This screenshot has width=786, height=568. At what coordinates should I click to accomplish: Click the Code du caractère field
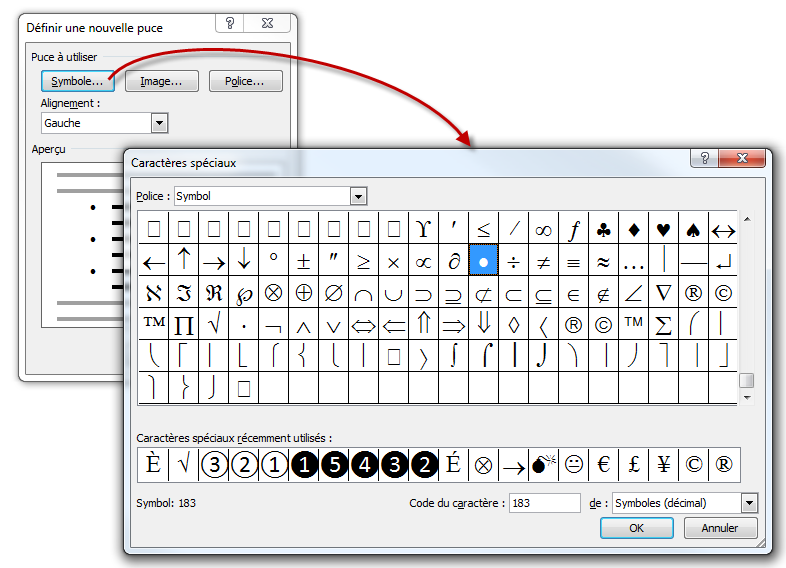pyautogui.click(x=544, y=503)
